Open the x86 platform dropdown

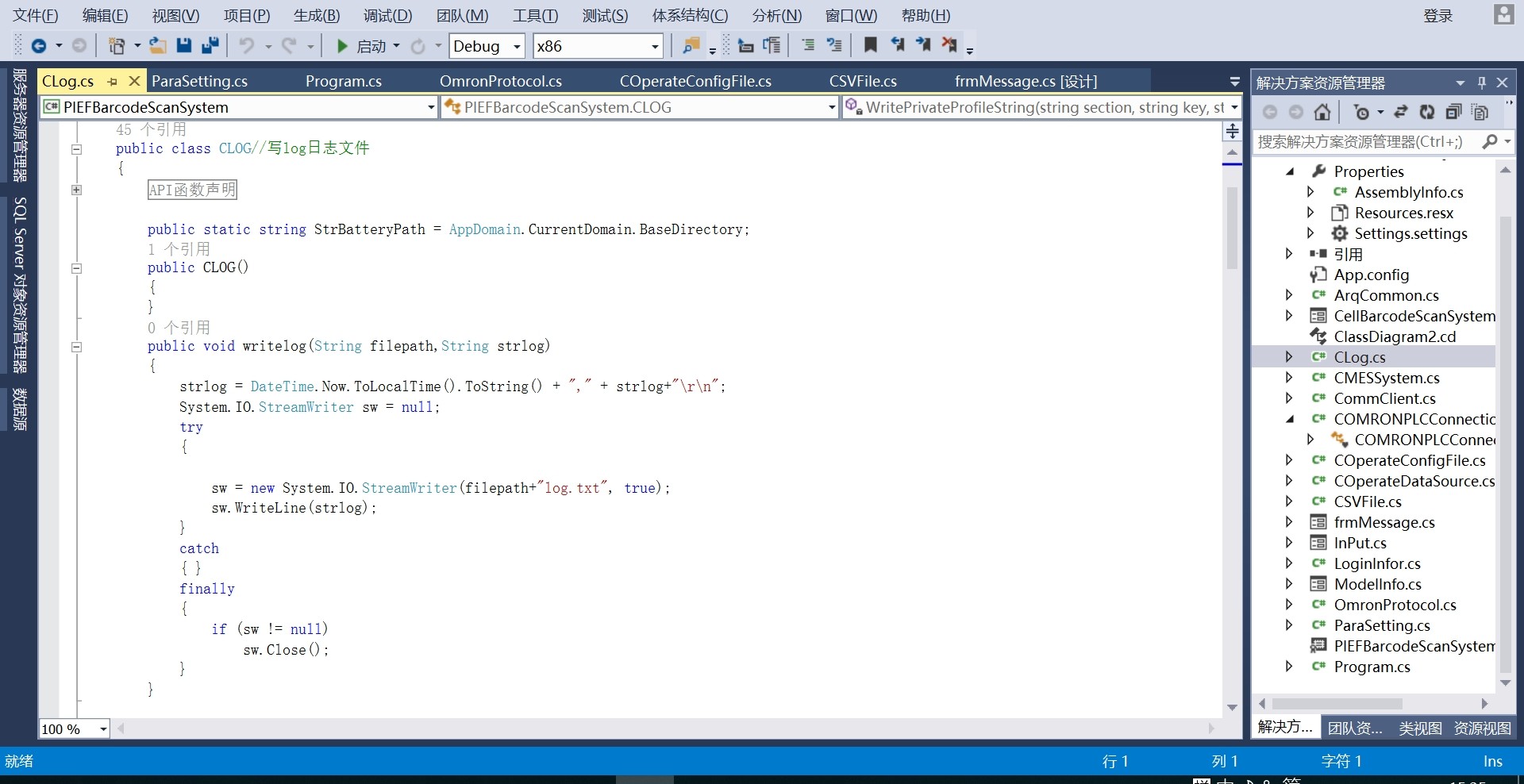click(x=655, y=47)
